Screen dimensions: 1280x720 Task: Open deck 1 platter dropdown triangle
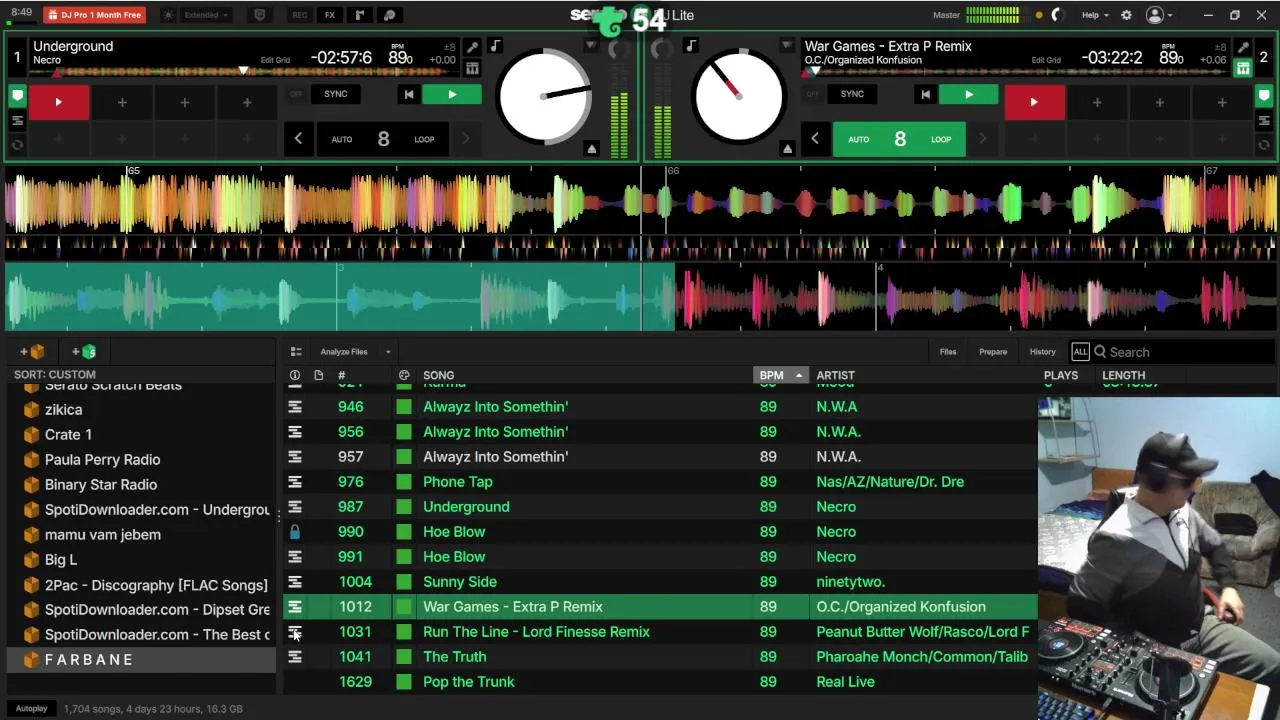pyautogui.click(x=591, y=46)
